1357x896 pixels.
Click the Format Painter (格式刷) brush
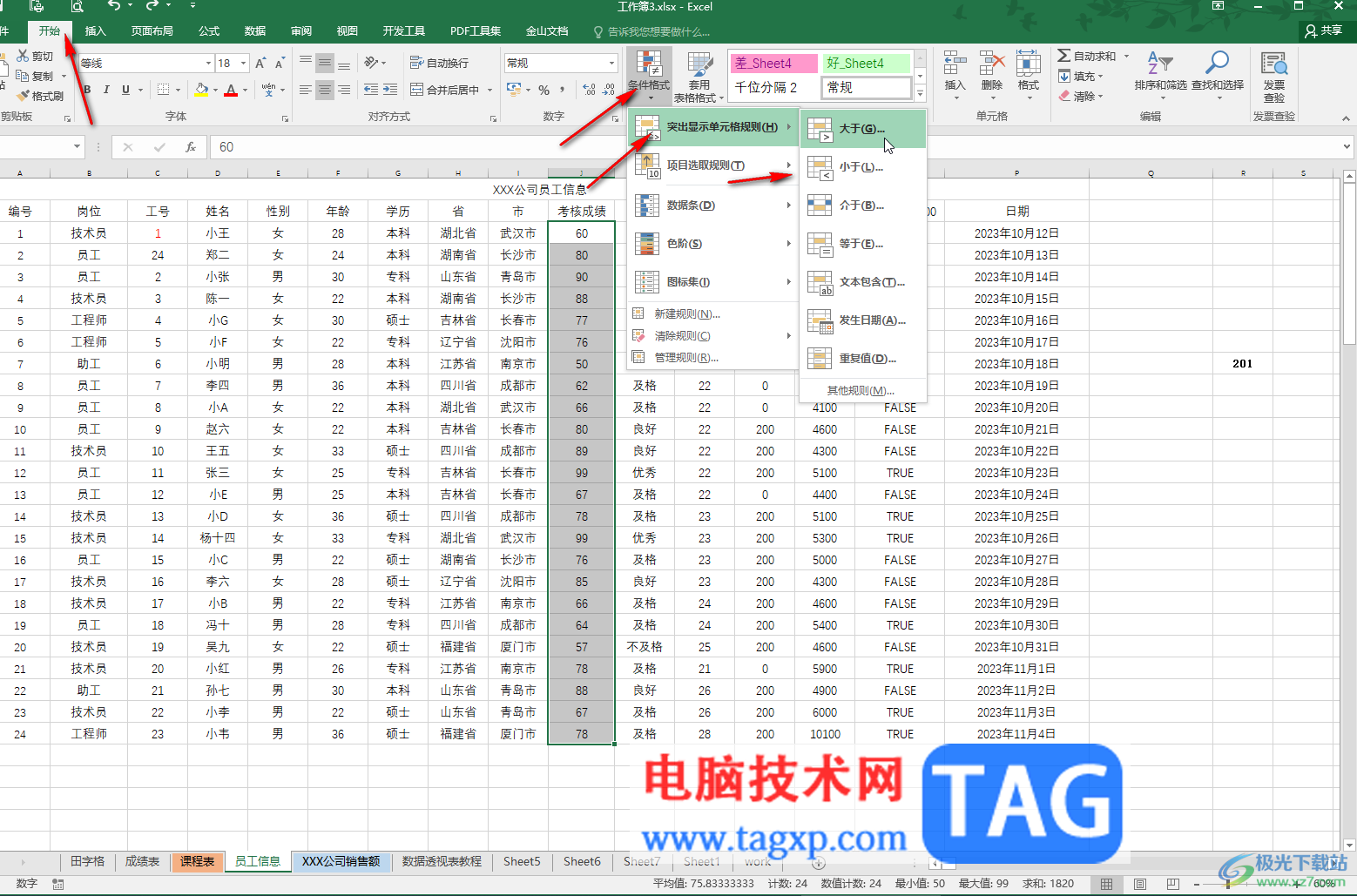(x=24, y=96)
